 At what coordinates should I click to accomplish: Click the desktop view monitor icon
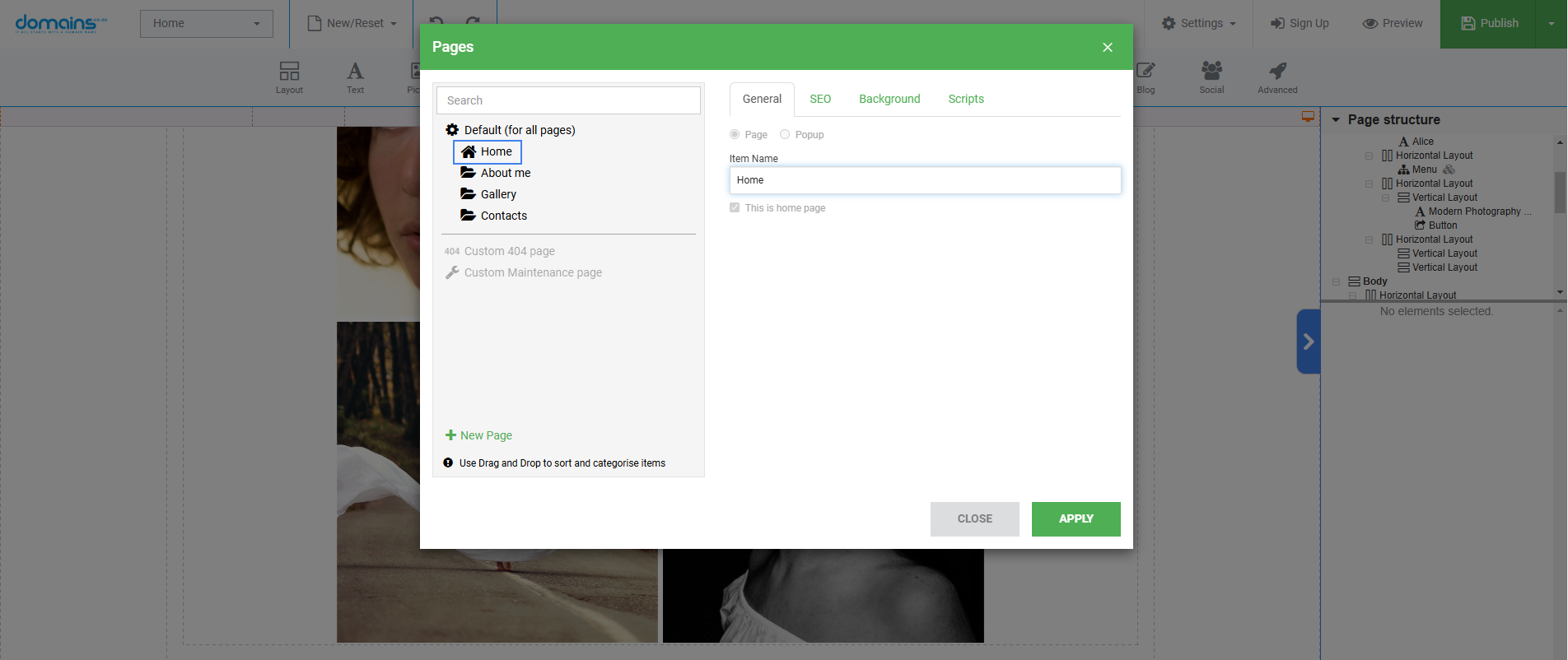click(x=1308, y=117)
